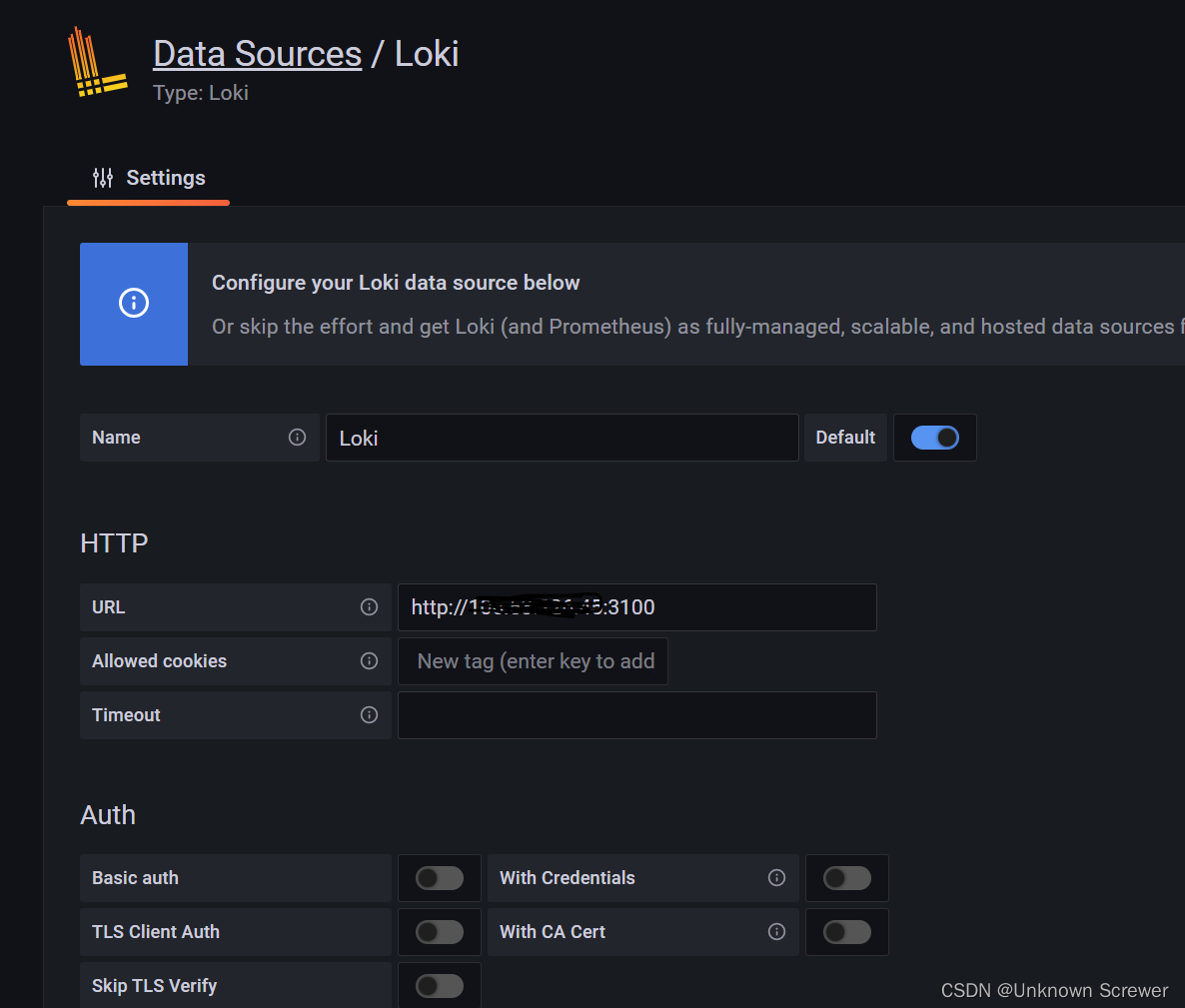Click the With CA Cert info icon
The height and width of the screenshot is (1008, 1185).
776,932
